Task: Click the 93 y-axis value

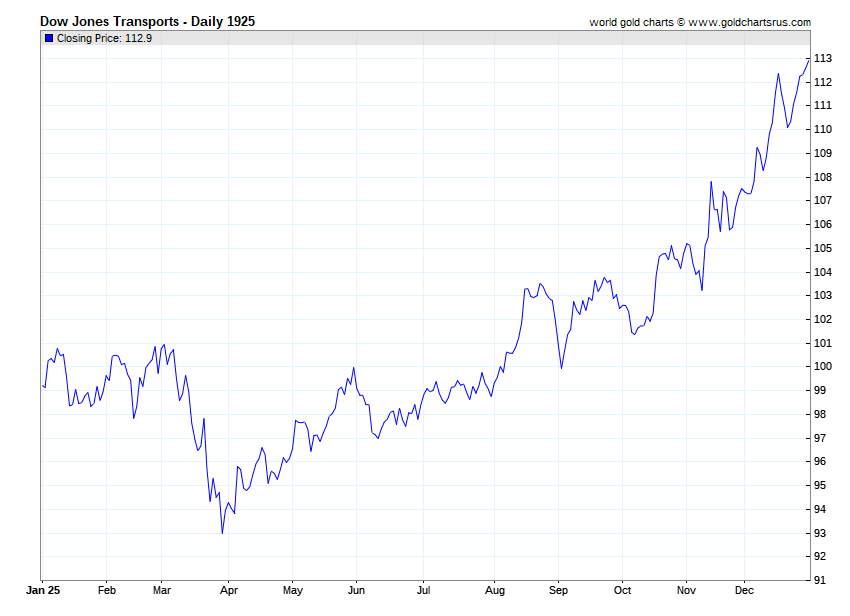Action: click(x=820, y=534)
